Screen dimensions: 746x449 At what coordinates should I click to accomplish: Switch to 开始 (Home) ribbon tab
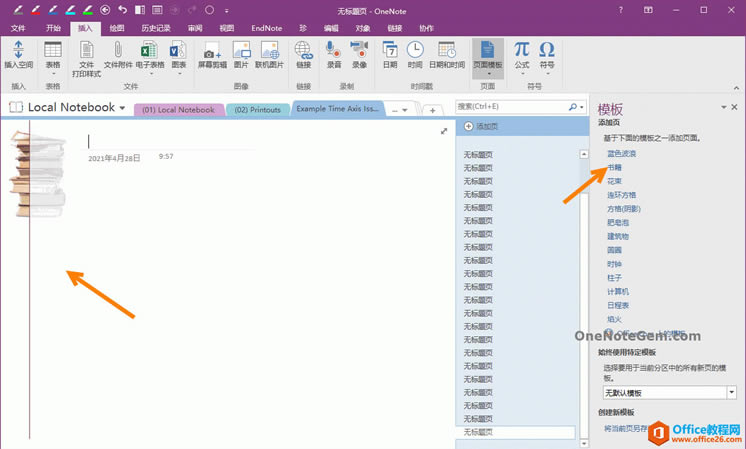pyautogui.click(x=53, y=28)
